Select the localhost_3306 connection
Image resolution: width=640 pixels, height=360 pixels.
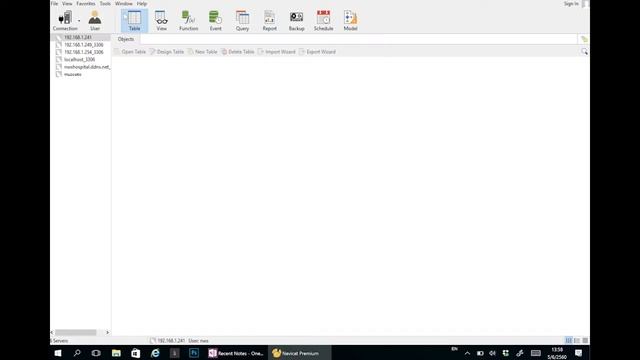click(x=80, y=59)
